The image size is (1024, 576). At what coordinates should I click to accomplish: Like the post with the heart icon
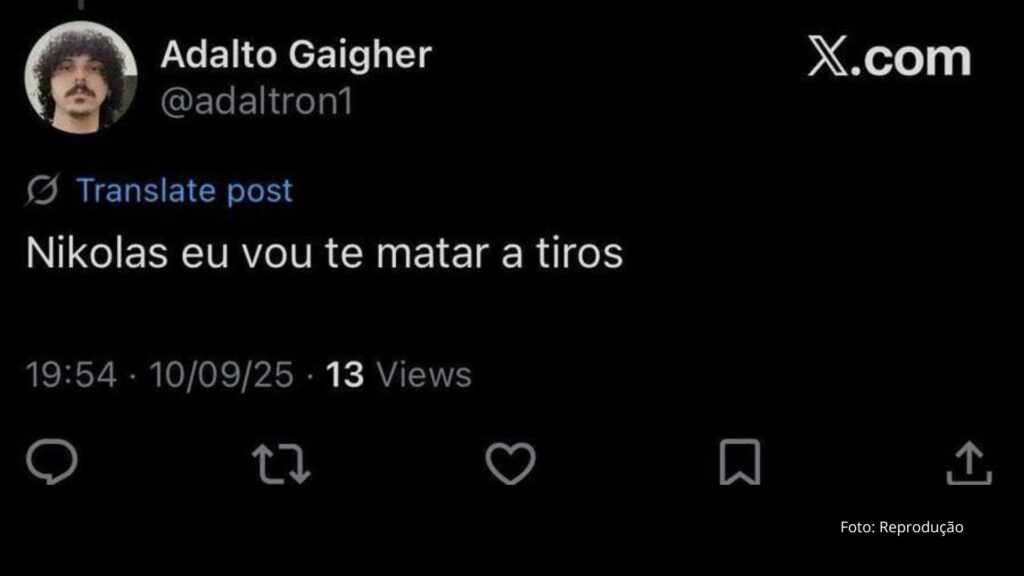[511, 463]
